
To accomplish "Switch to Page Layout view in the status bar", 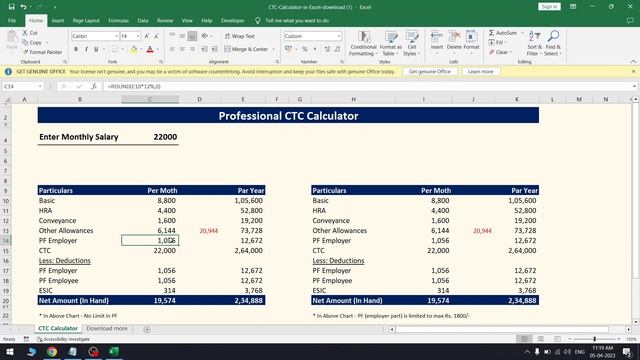I will 541,339.
